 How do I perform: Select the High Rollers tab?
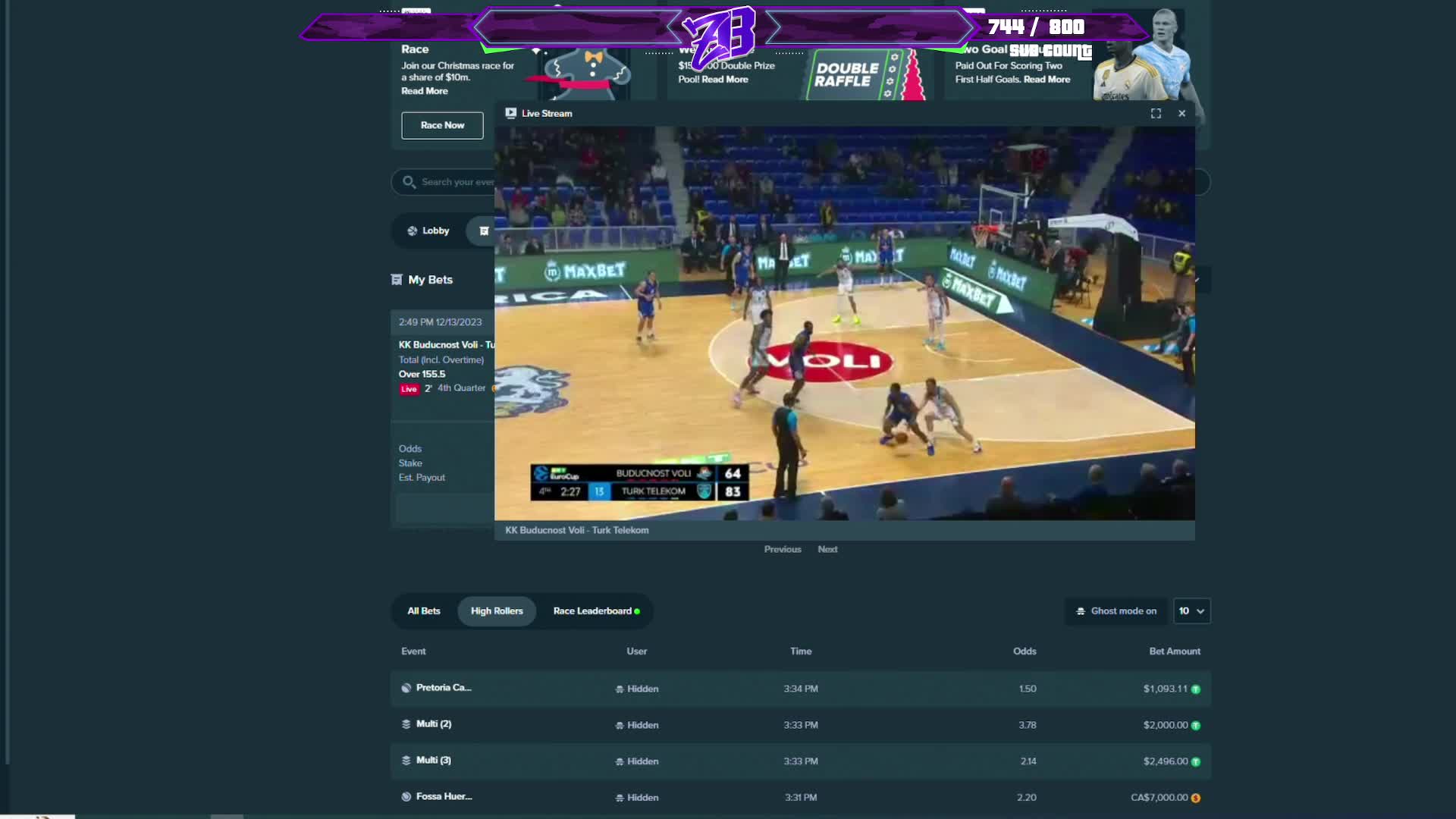(497, 611)
